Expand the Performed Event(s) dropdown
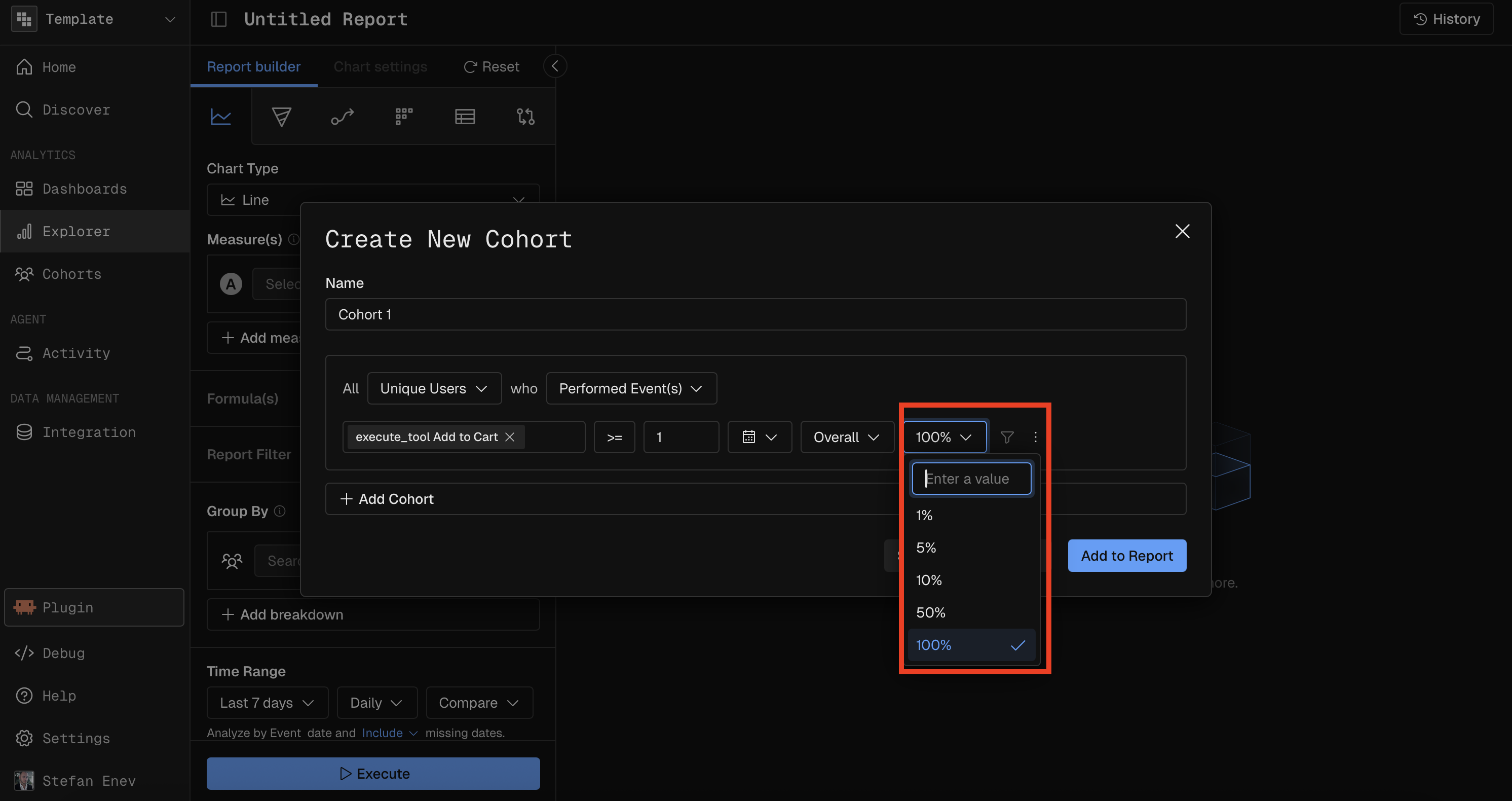Image resolution: width=1512 pixels, height=801 pixels. (631, 388)
